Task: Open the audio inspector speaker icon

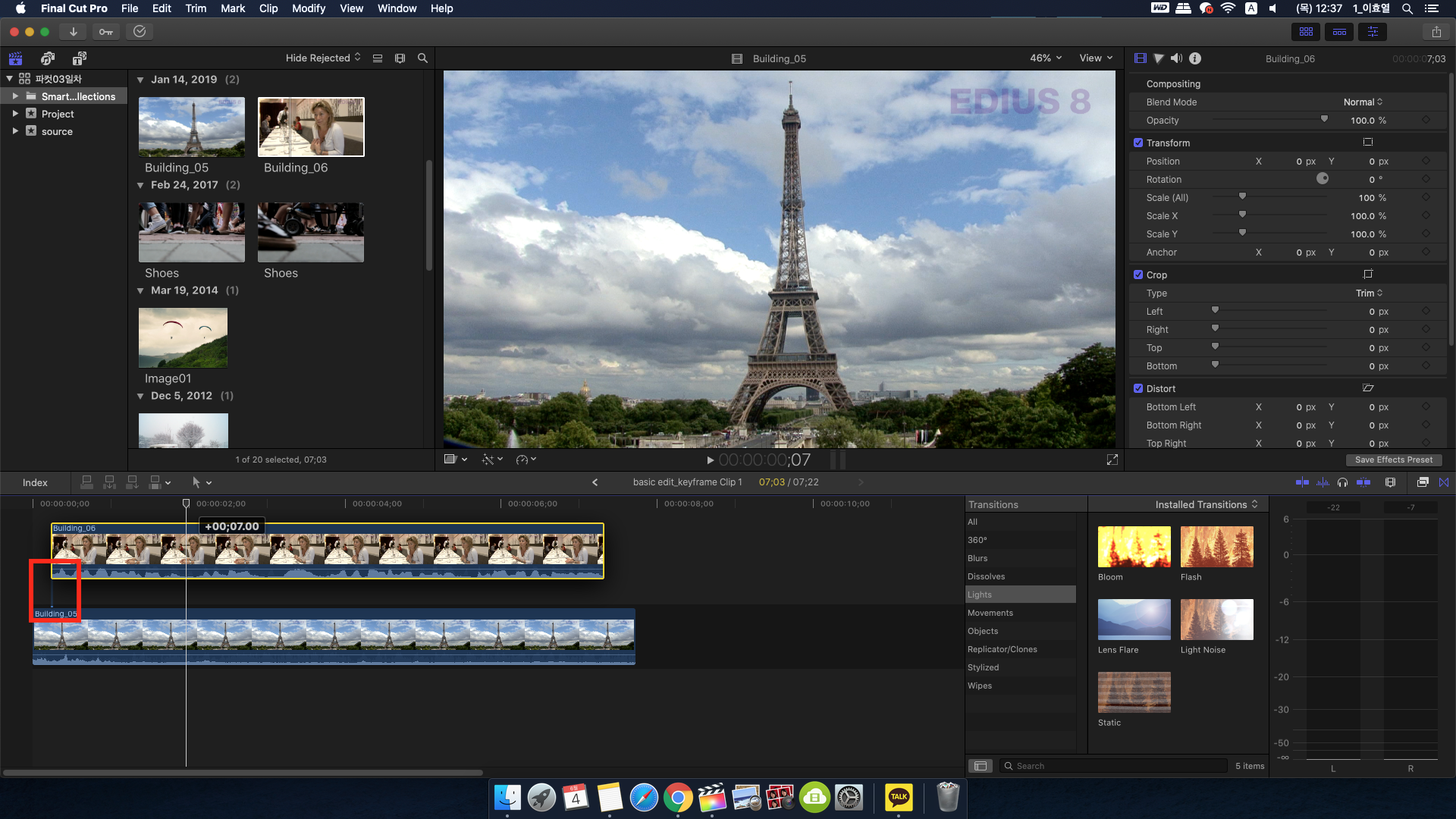Action: pyautogui.click(x=1176, y=58)
